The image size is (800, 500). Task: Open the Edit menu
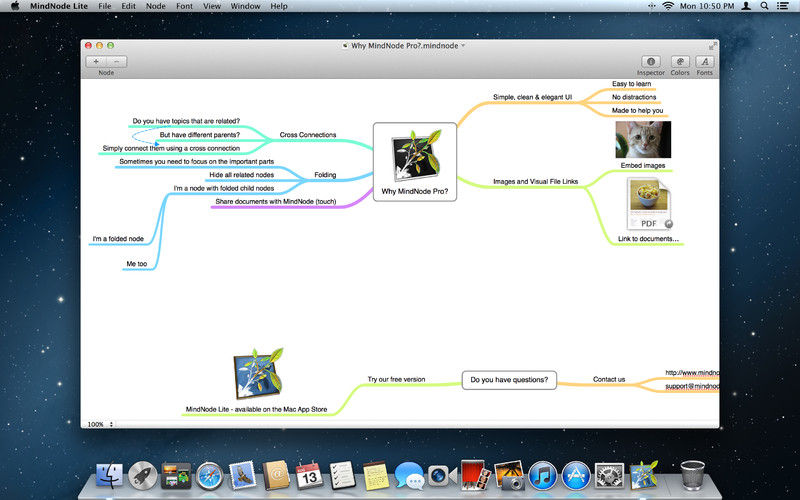129,6
